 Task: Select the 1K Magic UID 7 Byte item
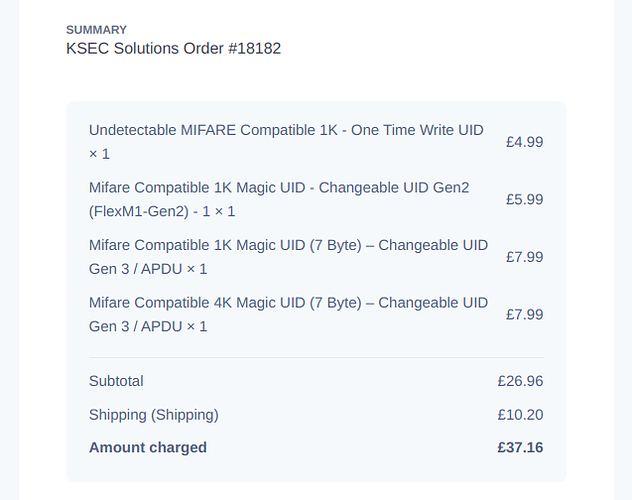coord(288,257)
